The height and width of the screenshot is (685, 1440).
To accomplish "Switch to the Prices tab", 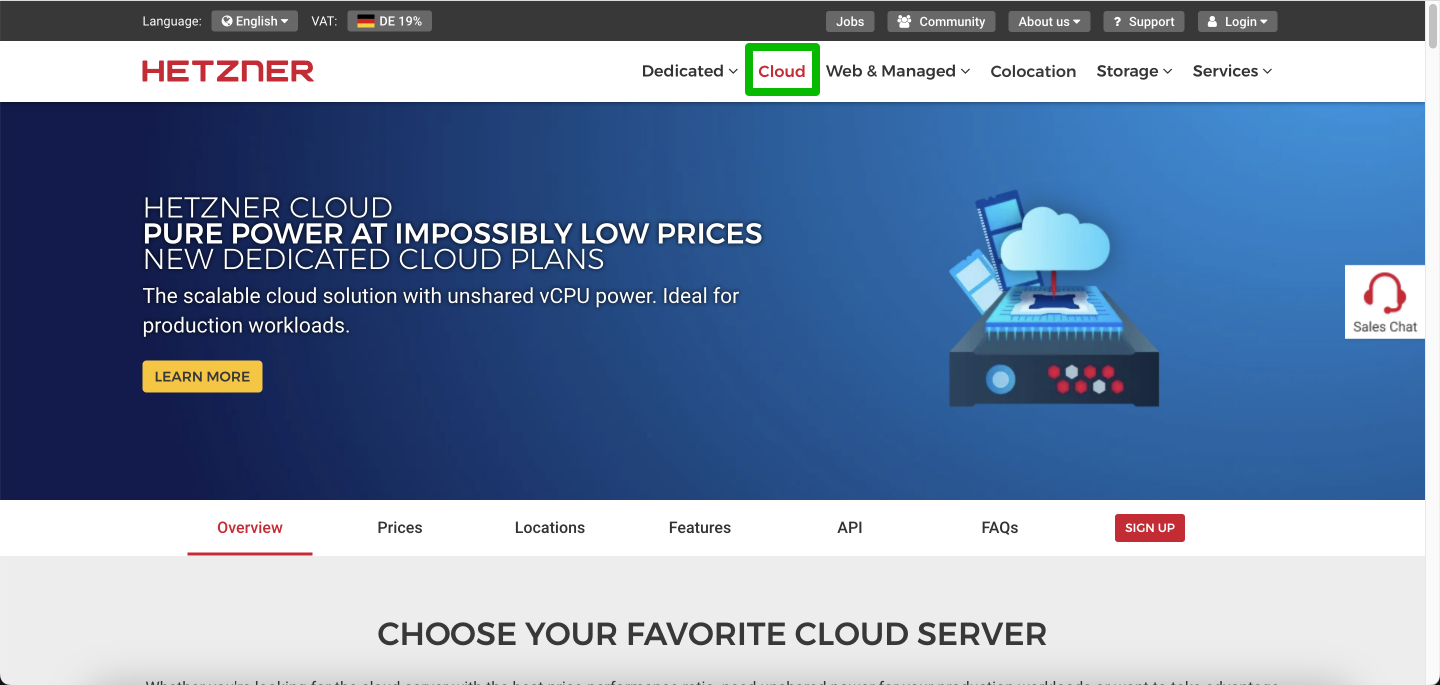I will (400, 528).
